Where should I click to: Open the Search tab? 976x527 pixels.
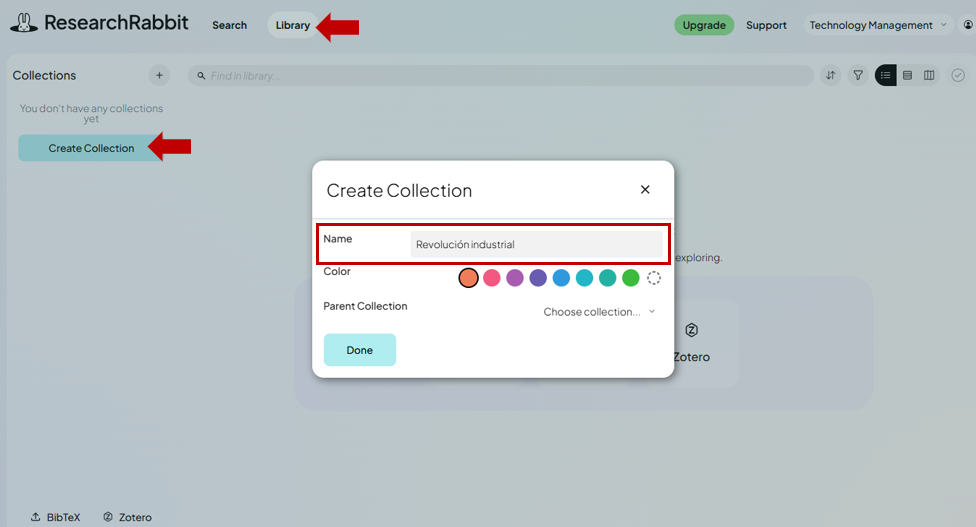point(229,25)
